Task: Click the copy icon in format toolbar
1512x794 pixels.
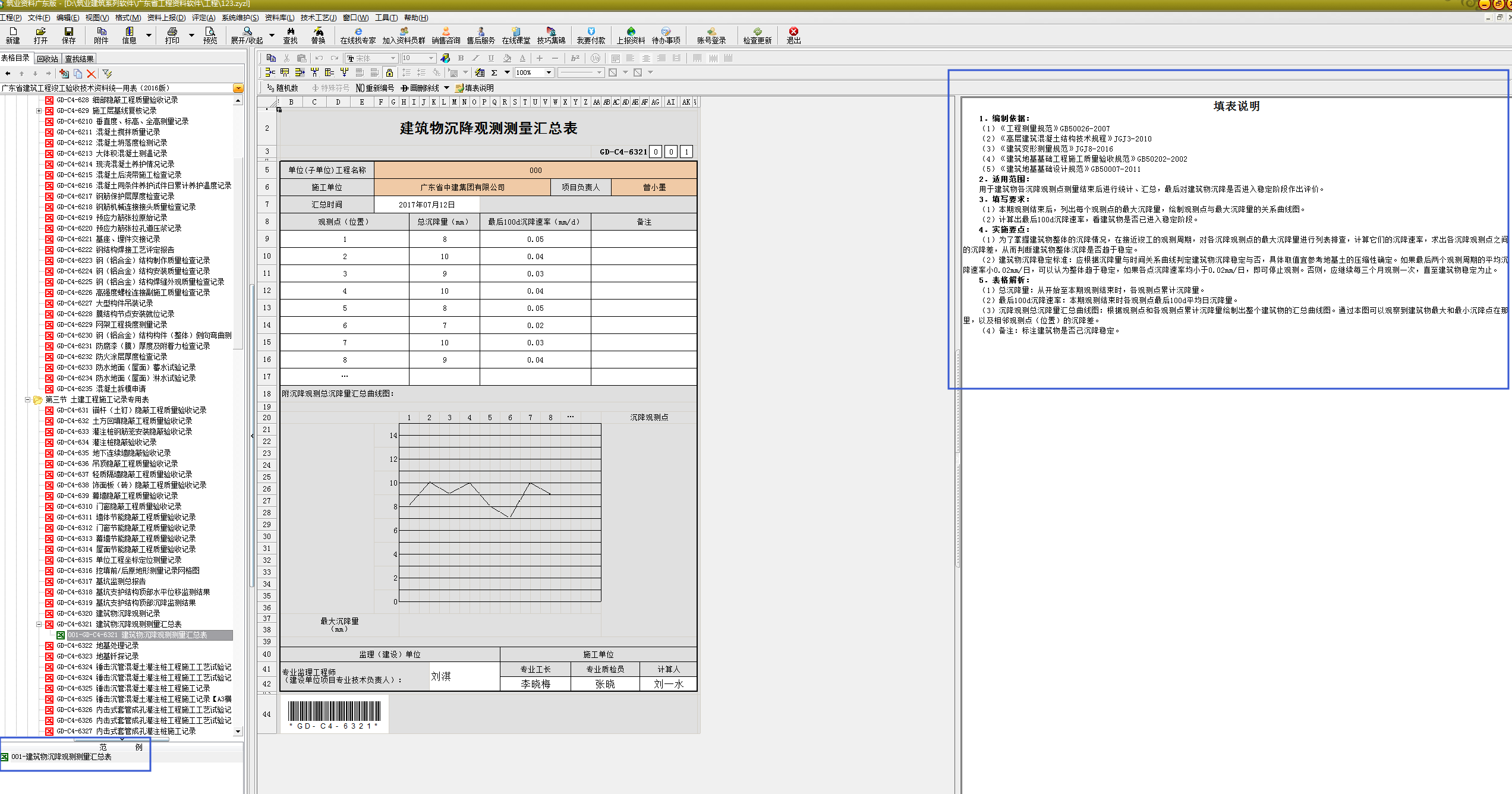Action: [271, 58]
